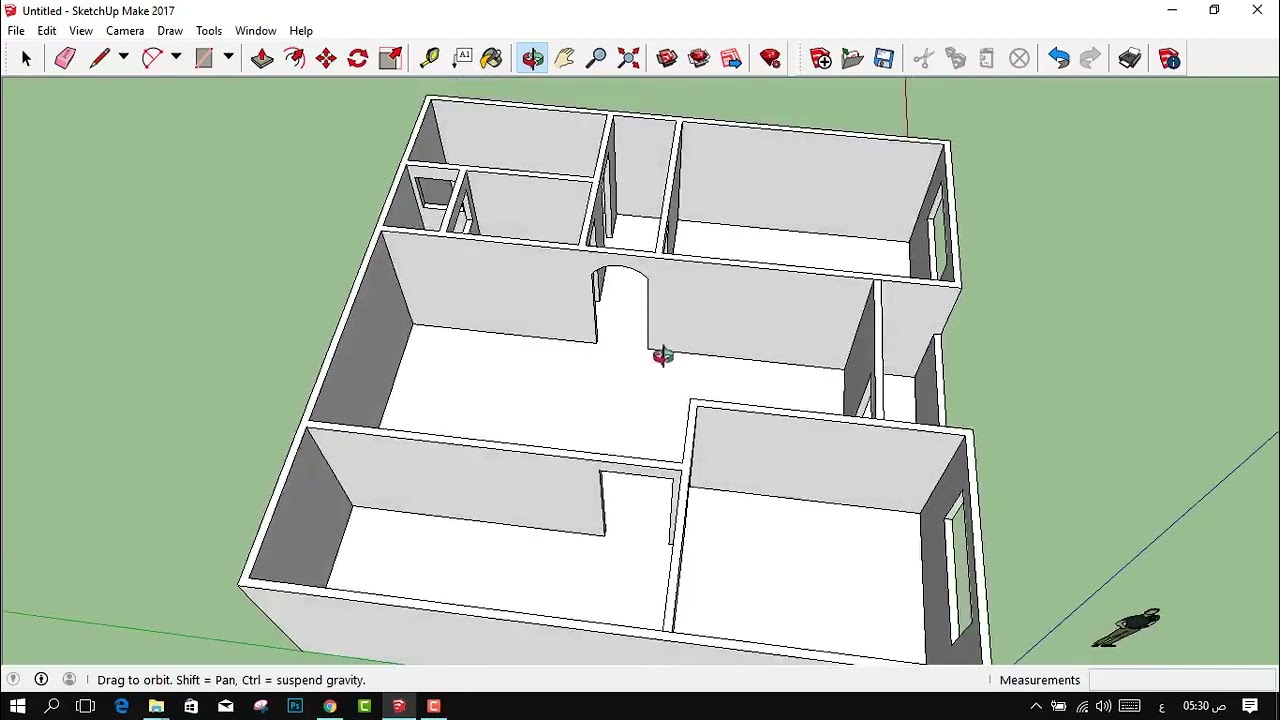Select the Zoom magnifier tool
Viewport: 1280px width, 720px height.
point(596,59)
